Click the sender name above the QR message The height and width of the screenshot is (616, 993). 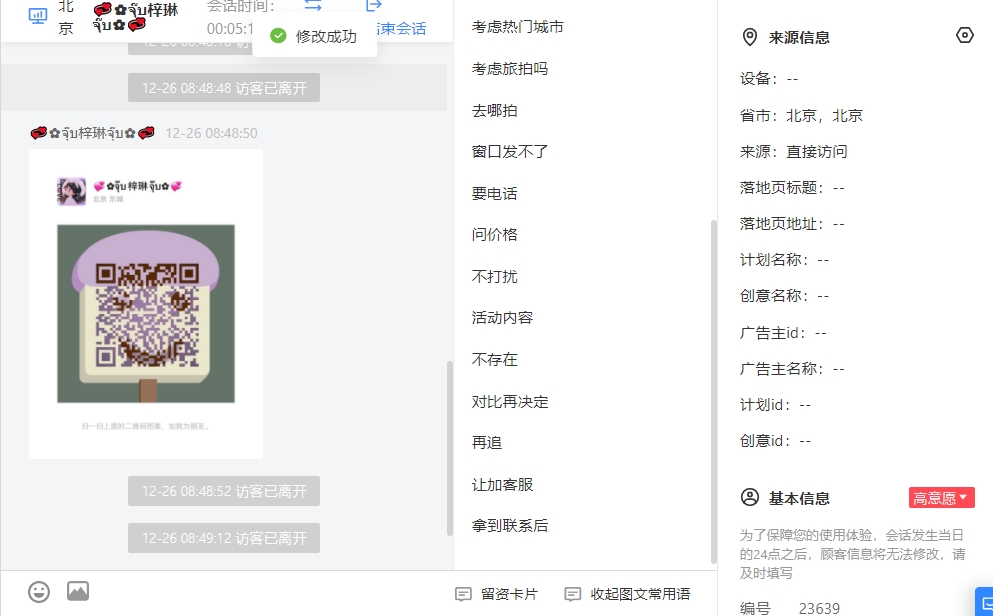tap(92, 133)
